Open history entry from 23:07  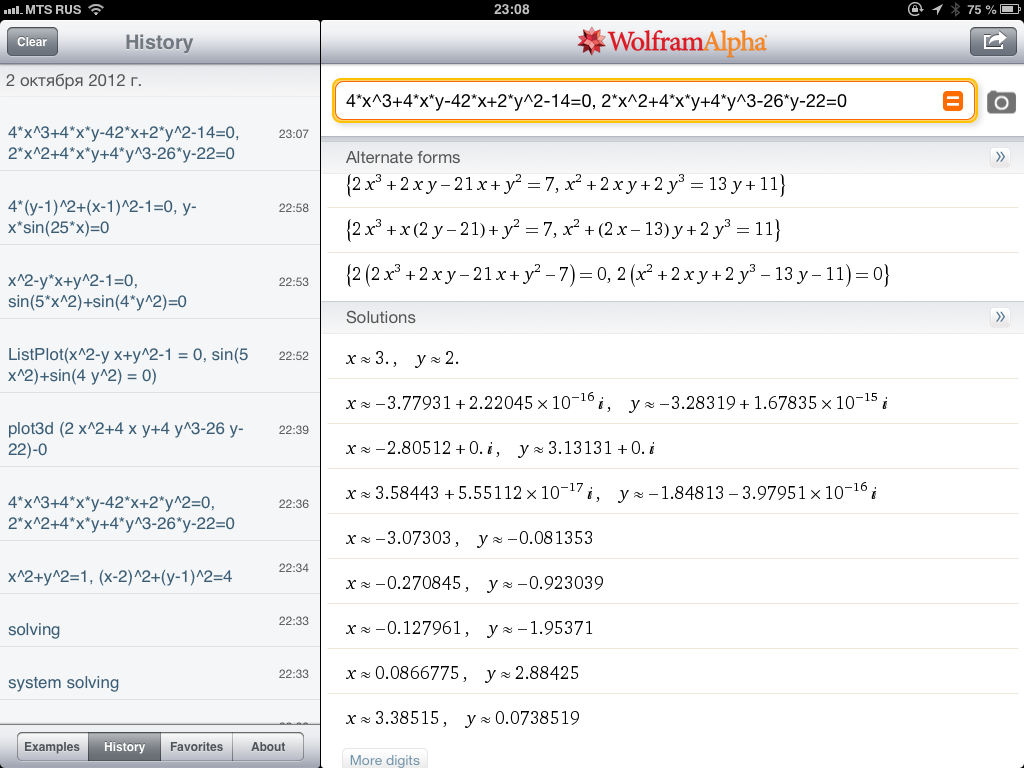click(x=159, y=143)
